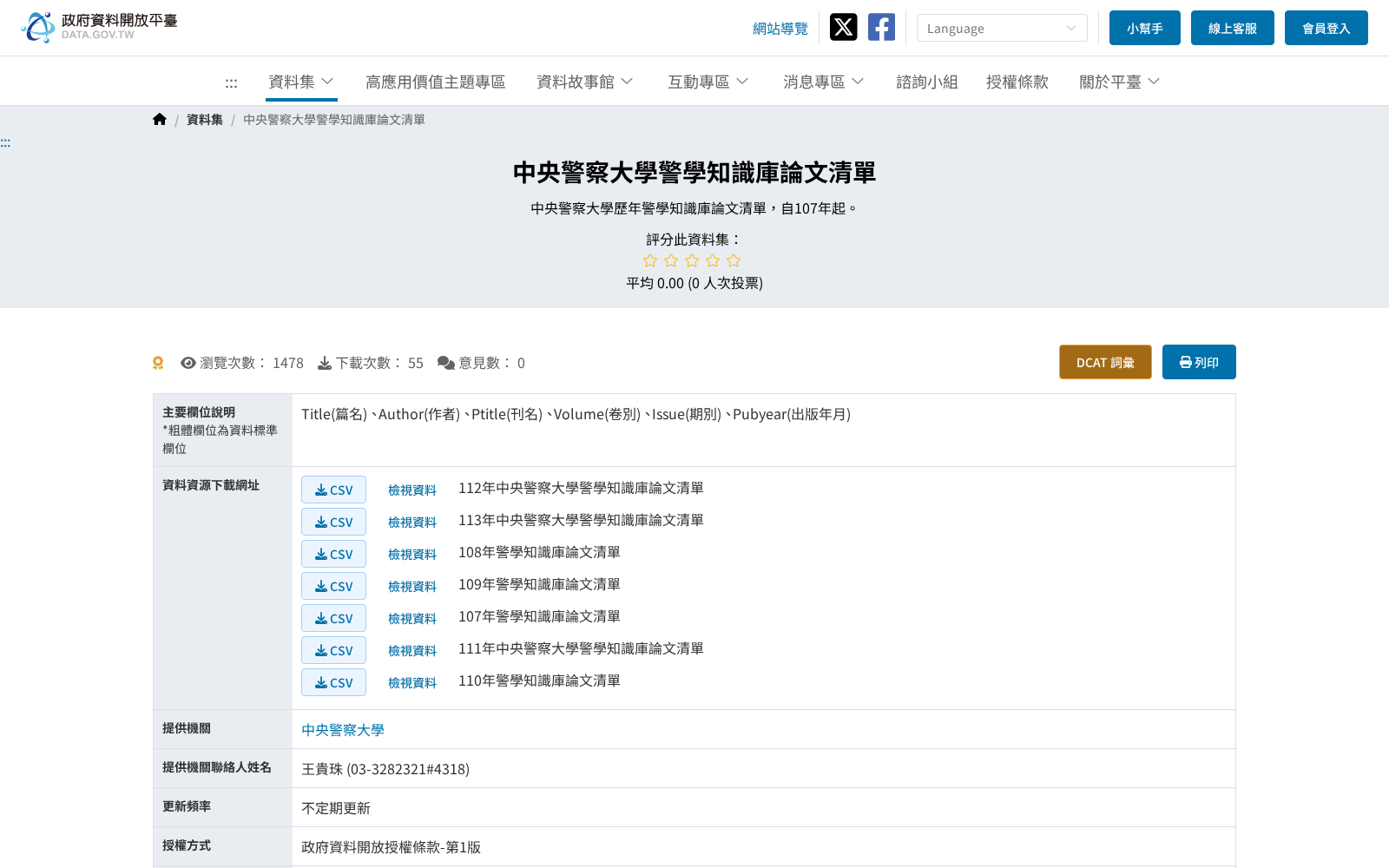Screen dimensions: 1389x868
Task: Click the 會員登入 button
Action: click(1326, 28)
